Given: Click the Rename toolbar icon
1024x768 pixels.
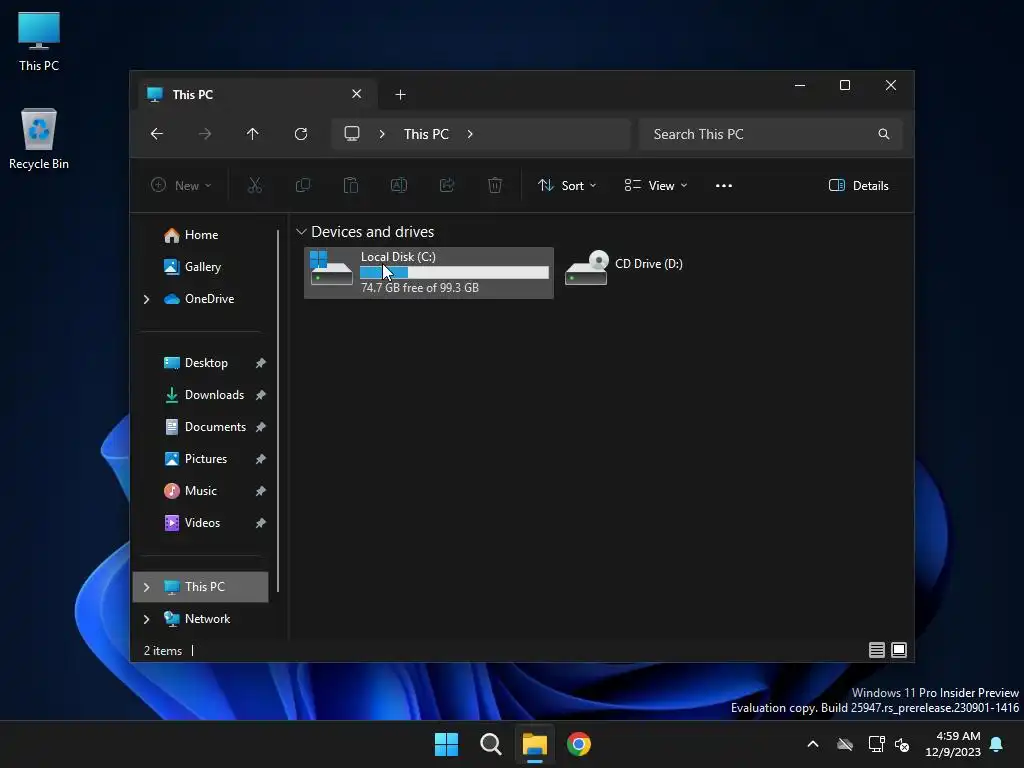Looking at the screenshot, I should pos(399,185).
